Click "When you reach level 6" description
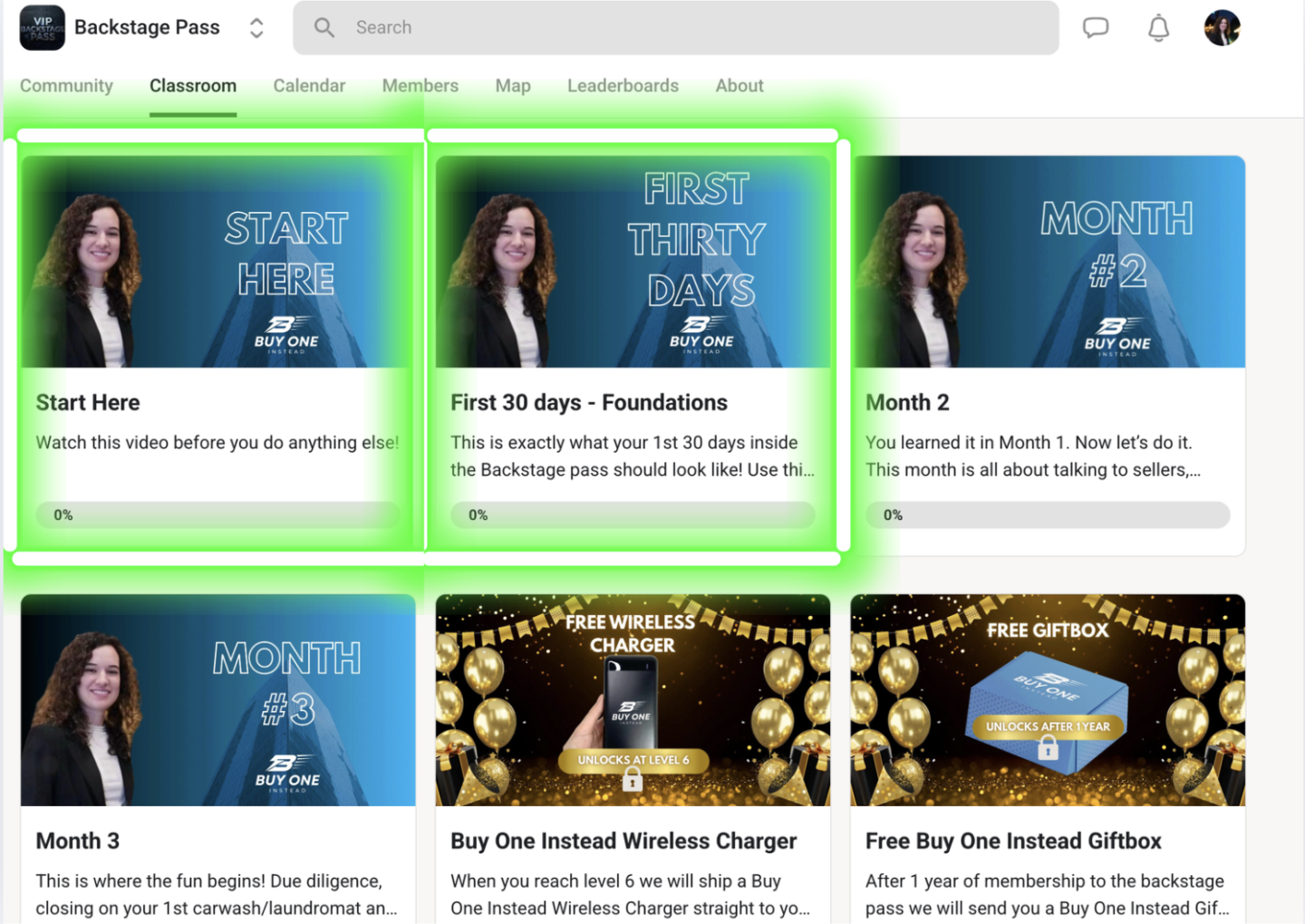The image size is (1305, 924). 631,894
